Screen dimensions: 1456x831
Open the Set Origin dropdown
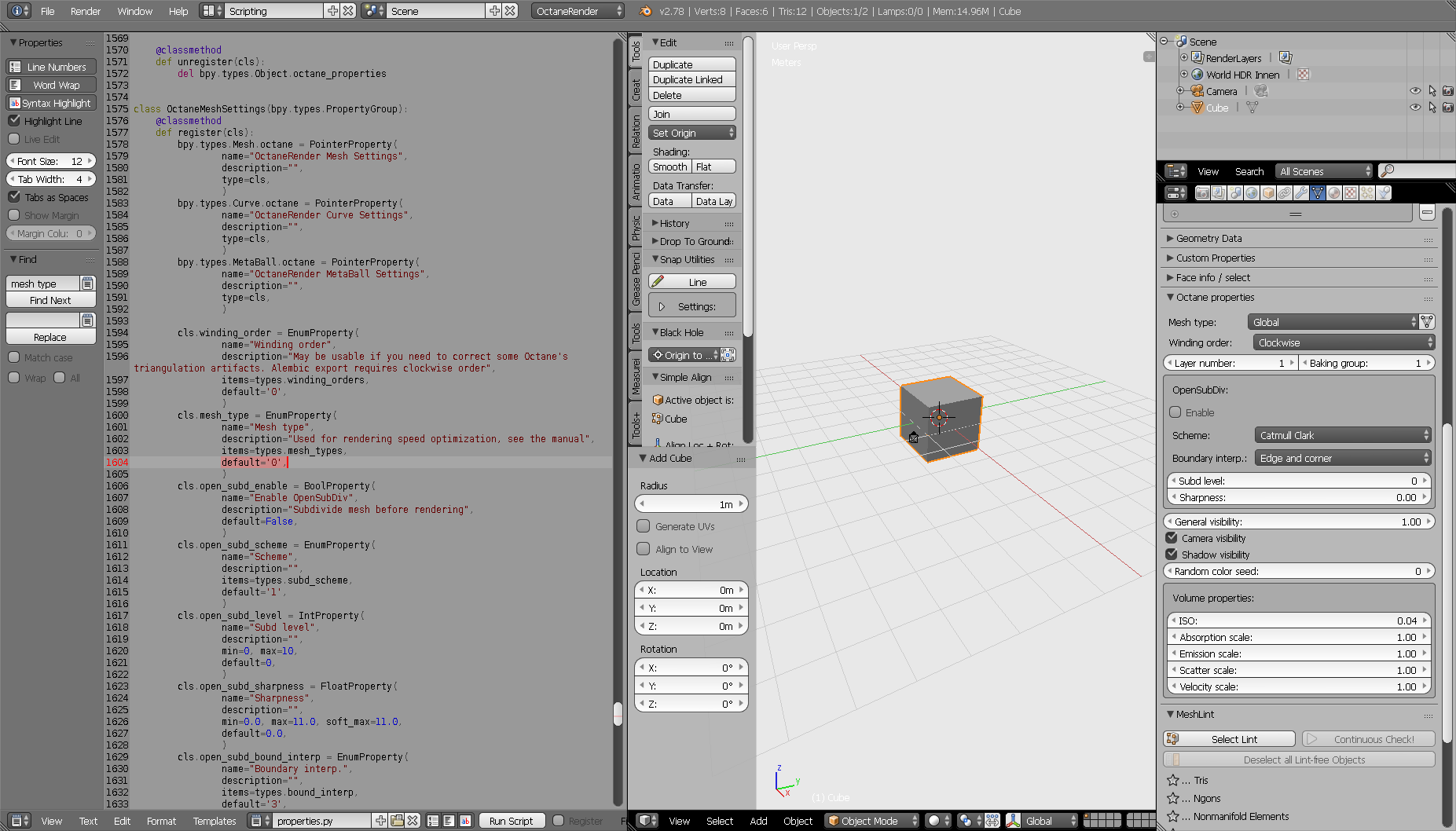(x=692, y=133)
